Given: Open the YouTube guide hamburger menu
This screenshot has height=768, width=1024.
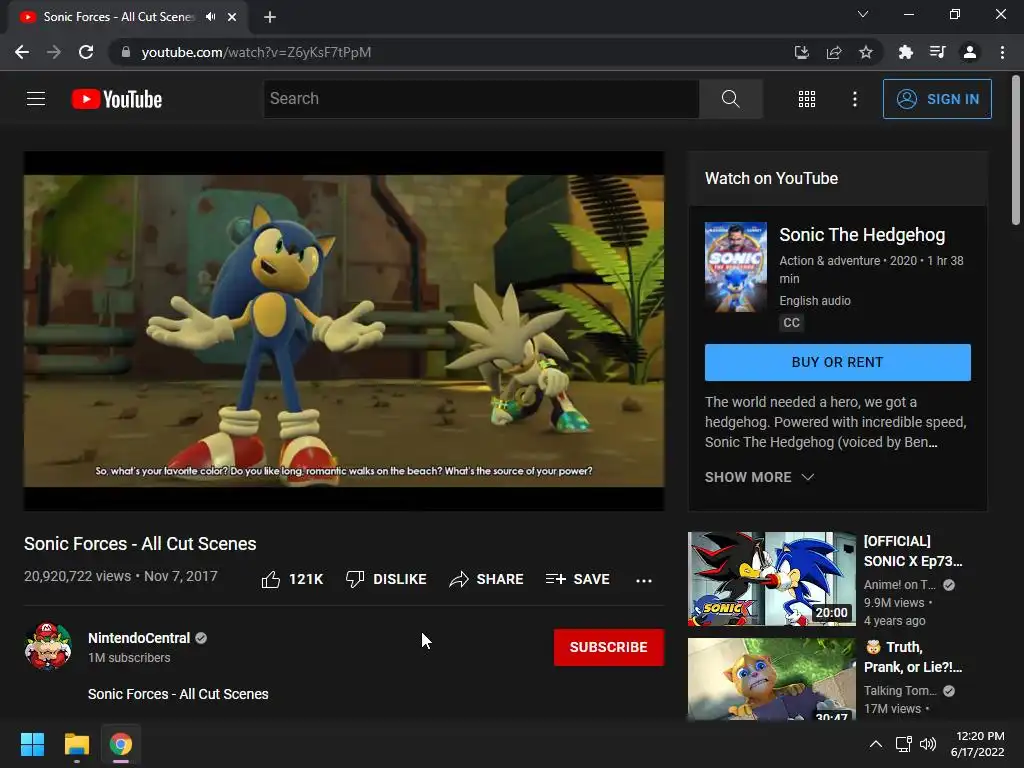Looking at the screenshot, I should tap(36, 99).
